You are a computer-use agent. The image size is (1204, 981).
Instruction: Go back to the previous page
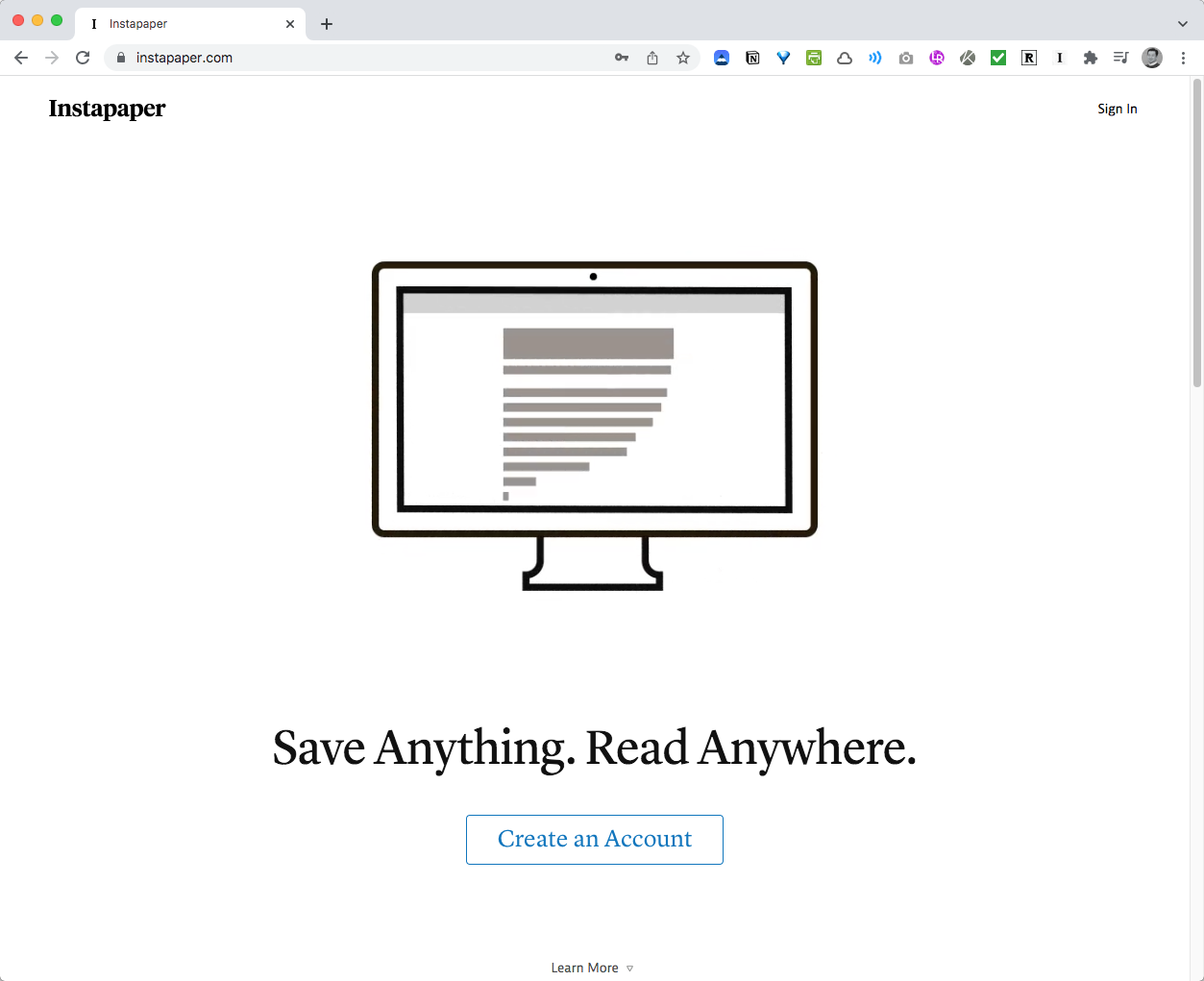(x=21, y=58)
